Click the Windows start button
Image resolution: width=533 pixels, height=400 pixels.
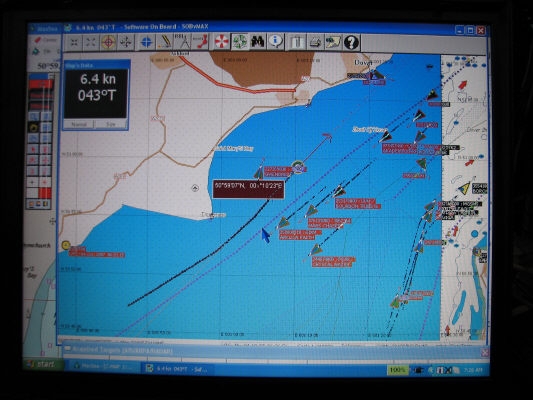pos(42,365)
